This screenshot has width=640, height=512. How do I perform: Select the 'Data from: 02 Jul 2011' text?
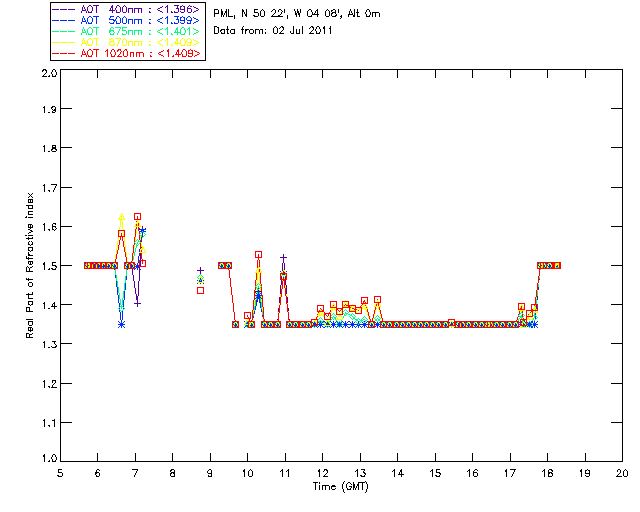click(x=273, y=31)
